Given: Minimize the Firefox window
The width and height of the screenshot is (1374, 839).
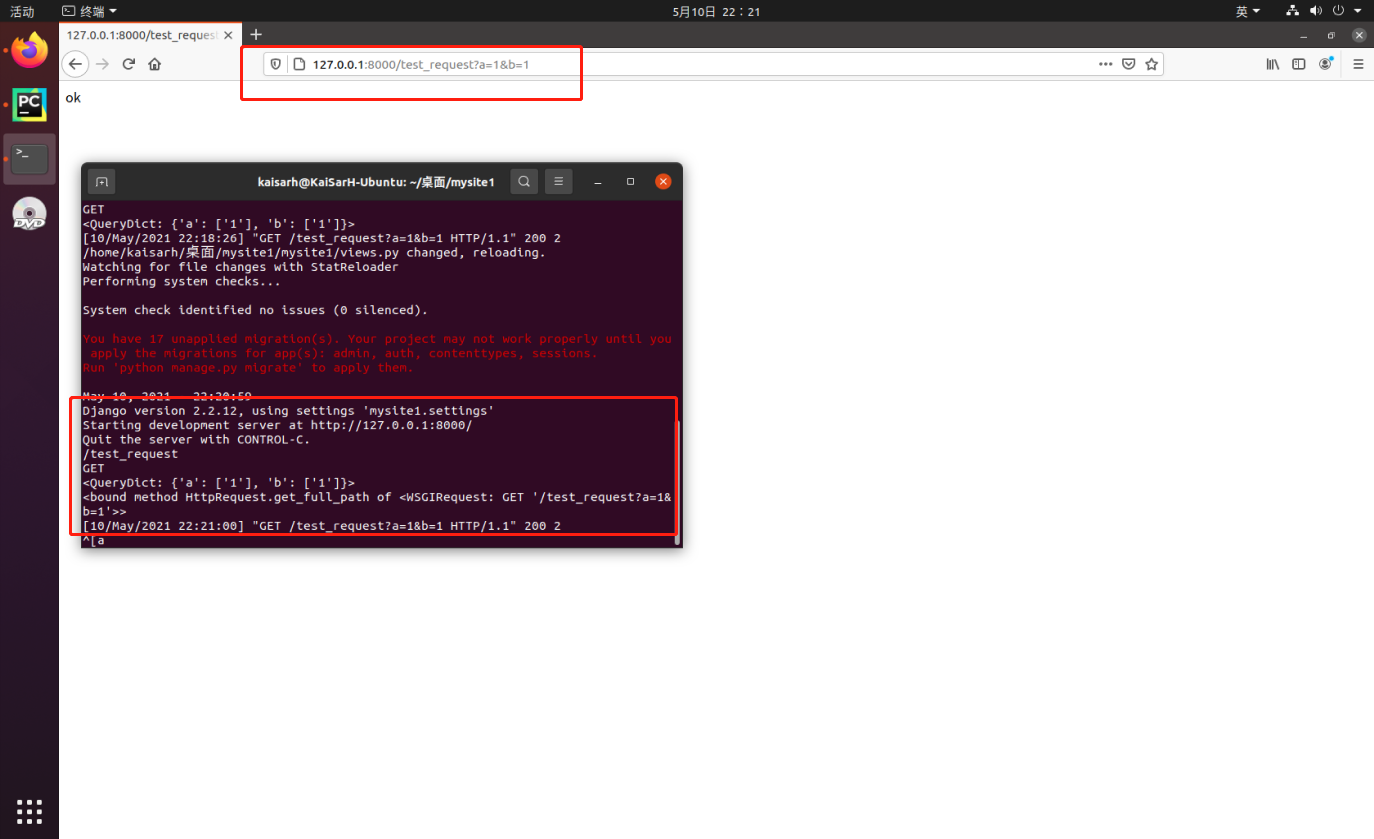Looking at the screenshot, I should pos(1303,35).
